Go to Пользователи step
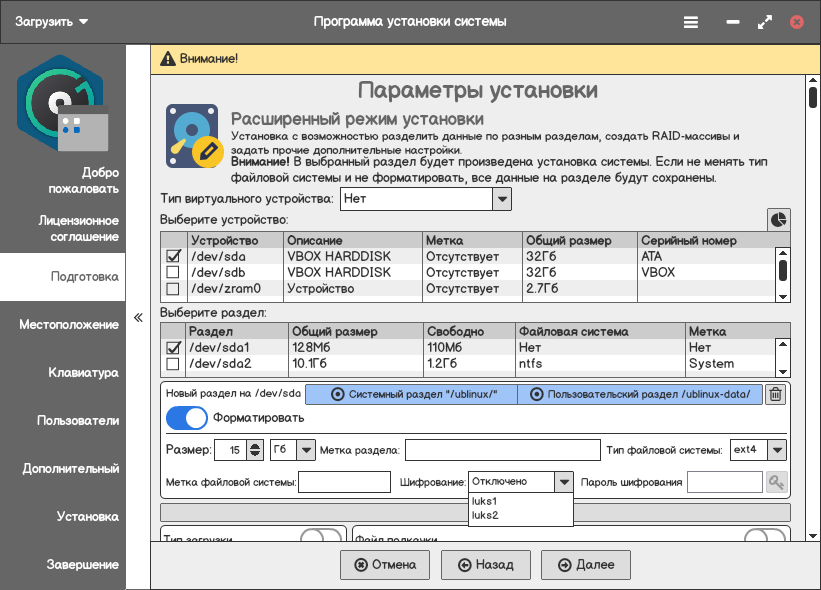This screenshot has width=821, height=590. point(78,420)
